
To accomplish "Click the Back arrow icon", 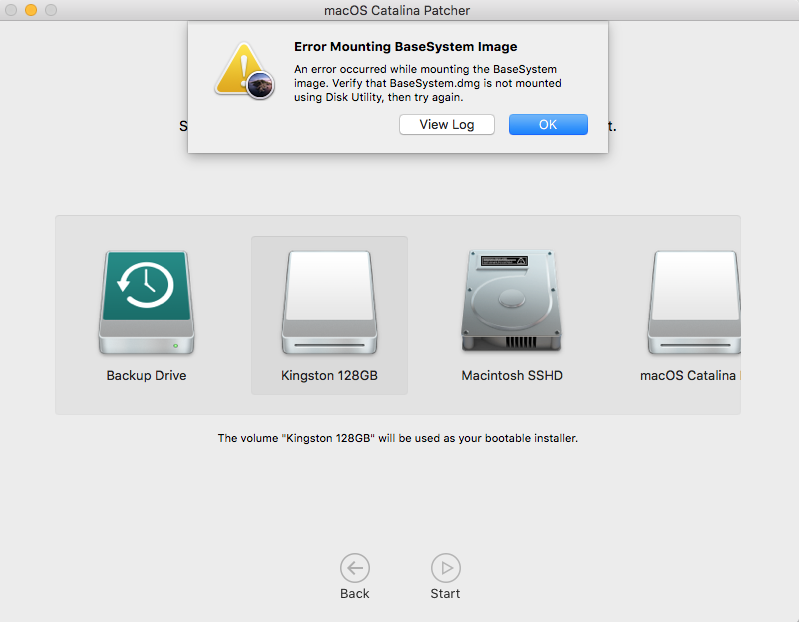I will point(355,567).
